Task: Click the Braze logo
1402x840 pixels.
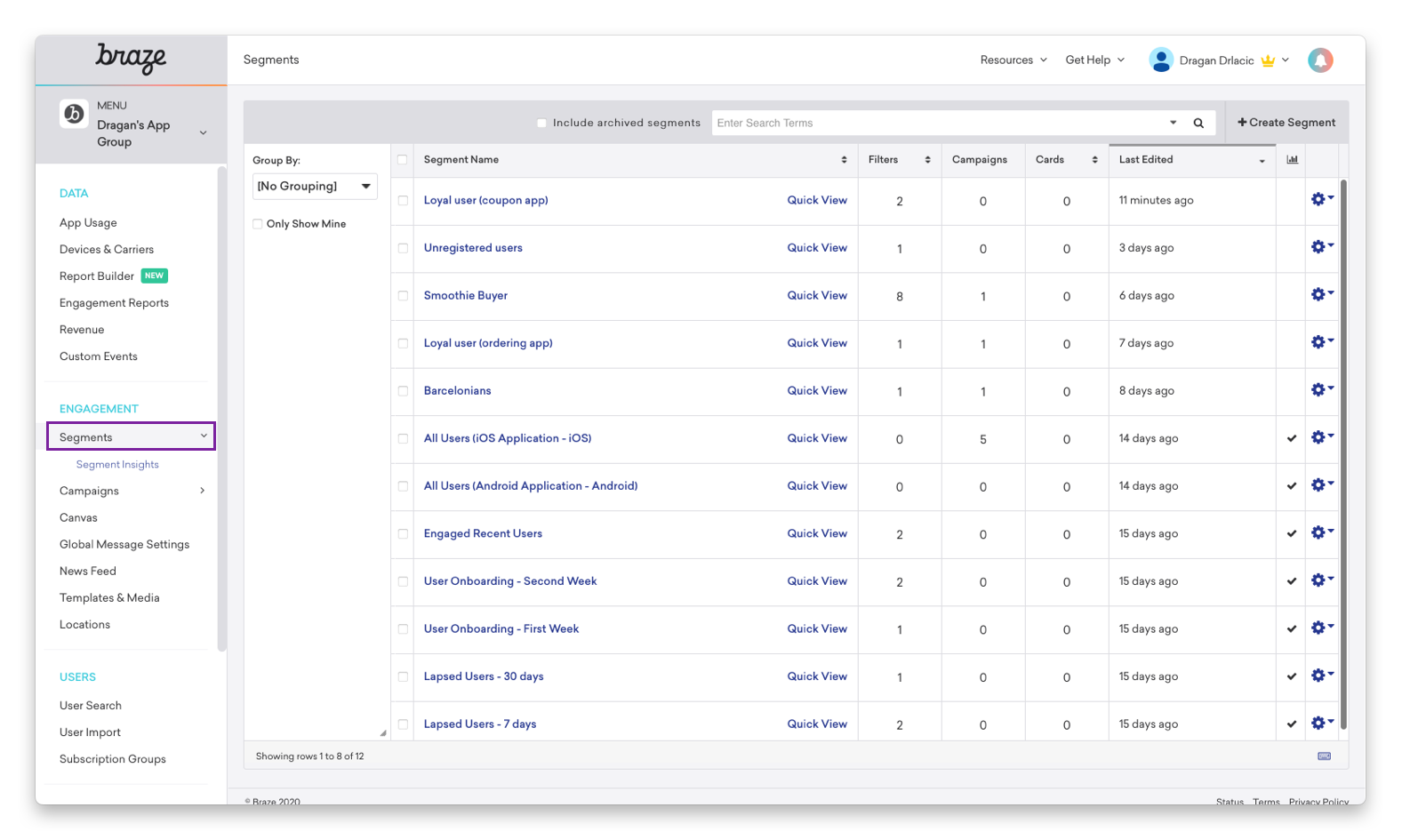Action: (x=131, y=59)
